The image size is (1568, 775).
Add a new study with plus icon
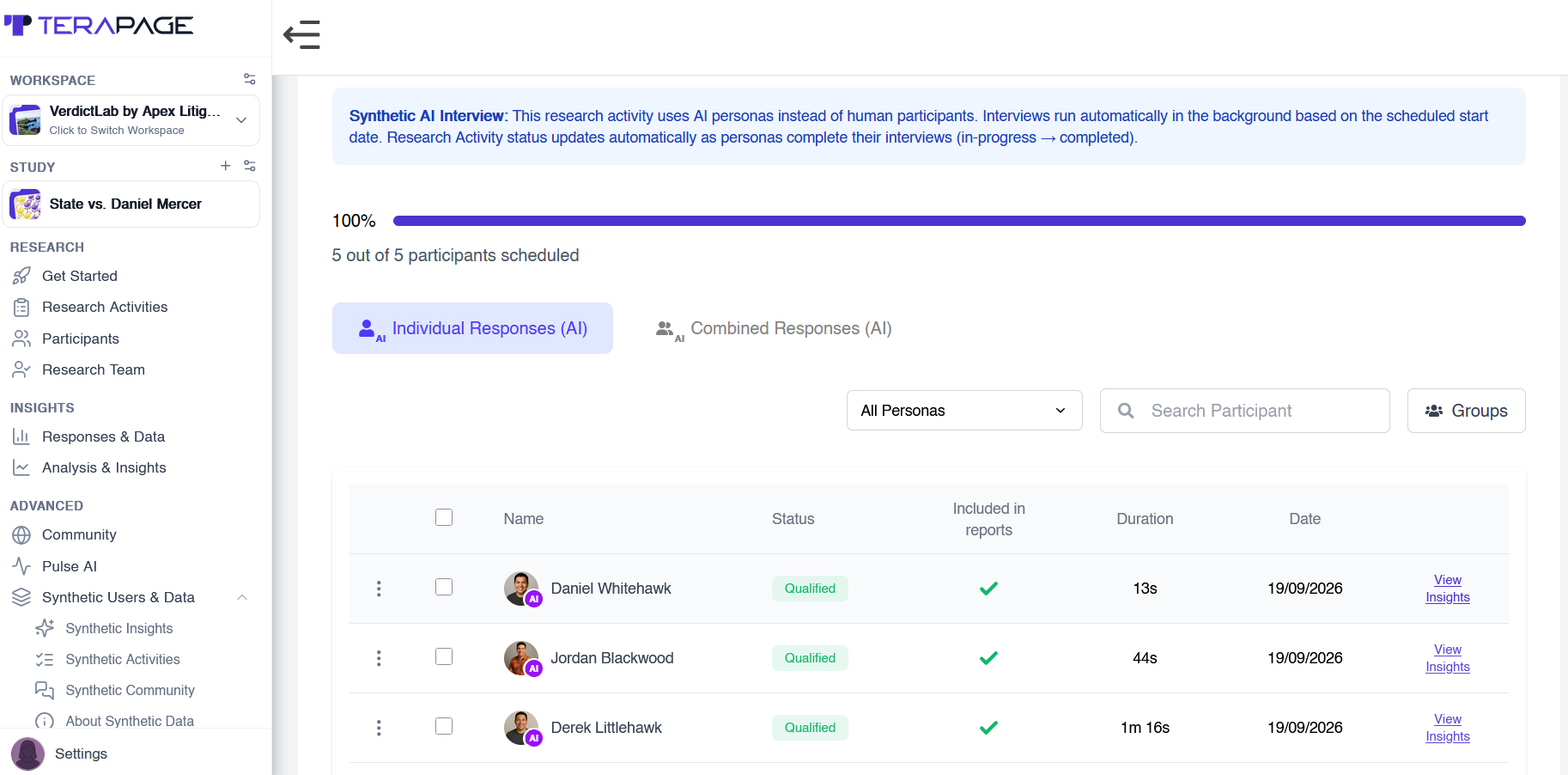(x=225, y=166)
